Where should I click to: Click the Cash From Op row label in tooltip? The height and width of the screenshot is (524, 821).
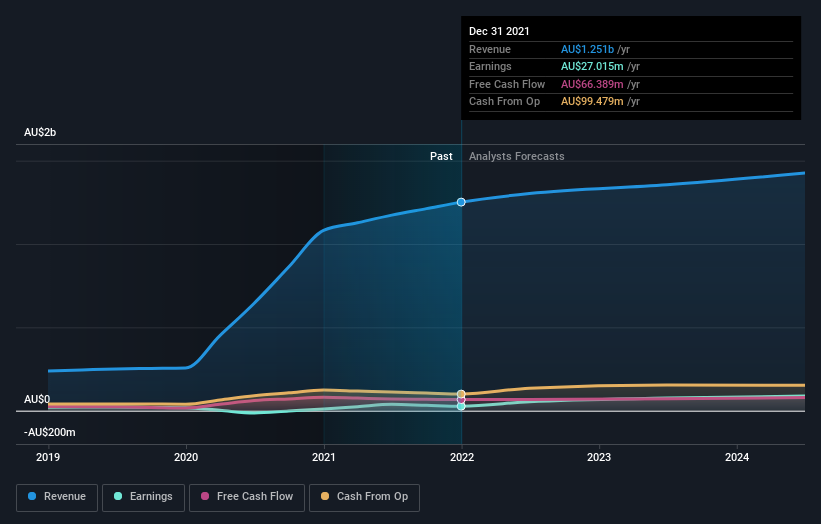(x=504, y=102)
